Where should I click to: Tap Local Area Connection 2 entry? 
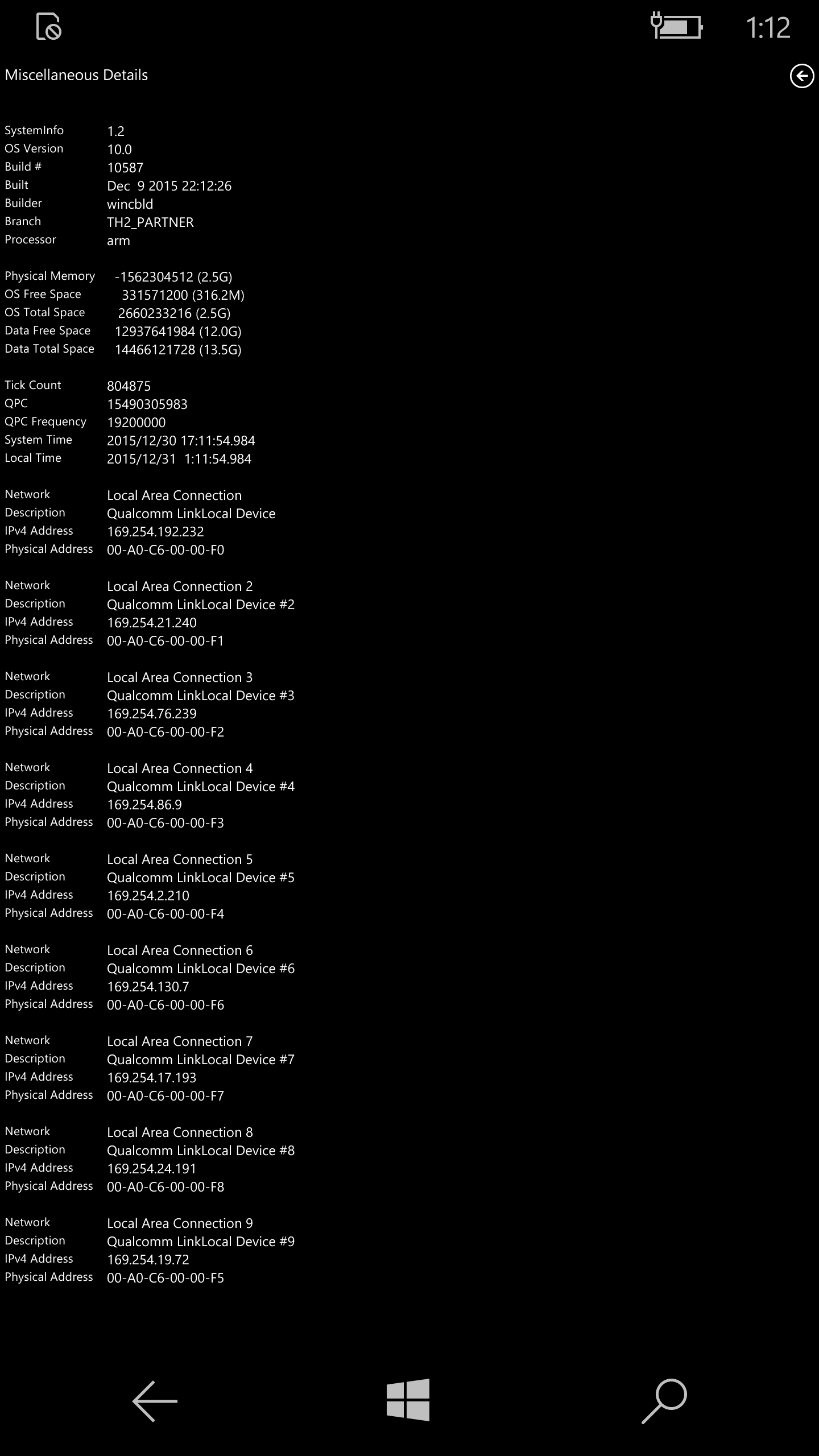pyautogui.click(x=180, y=586)
